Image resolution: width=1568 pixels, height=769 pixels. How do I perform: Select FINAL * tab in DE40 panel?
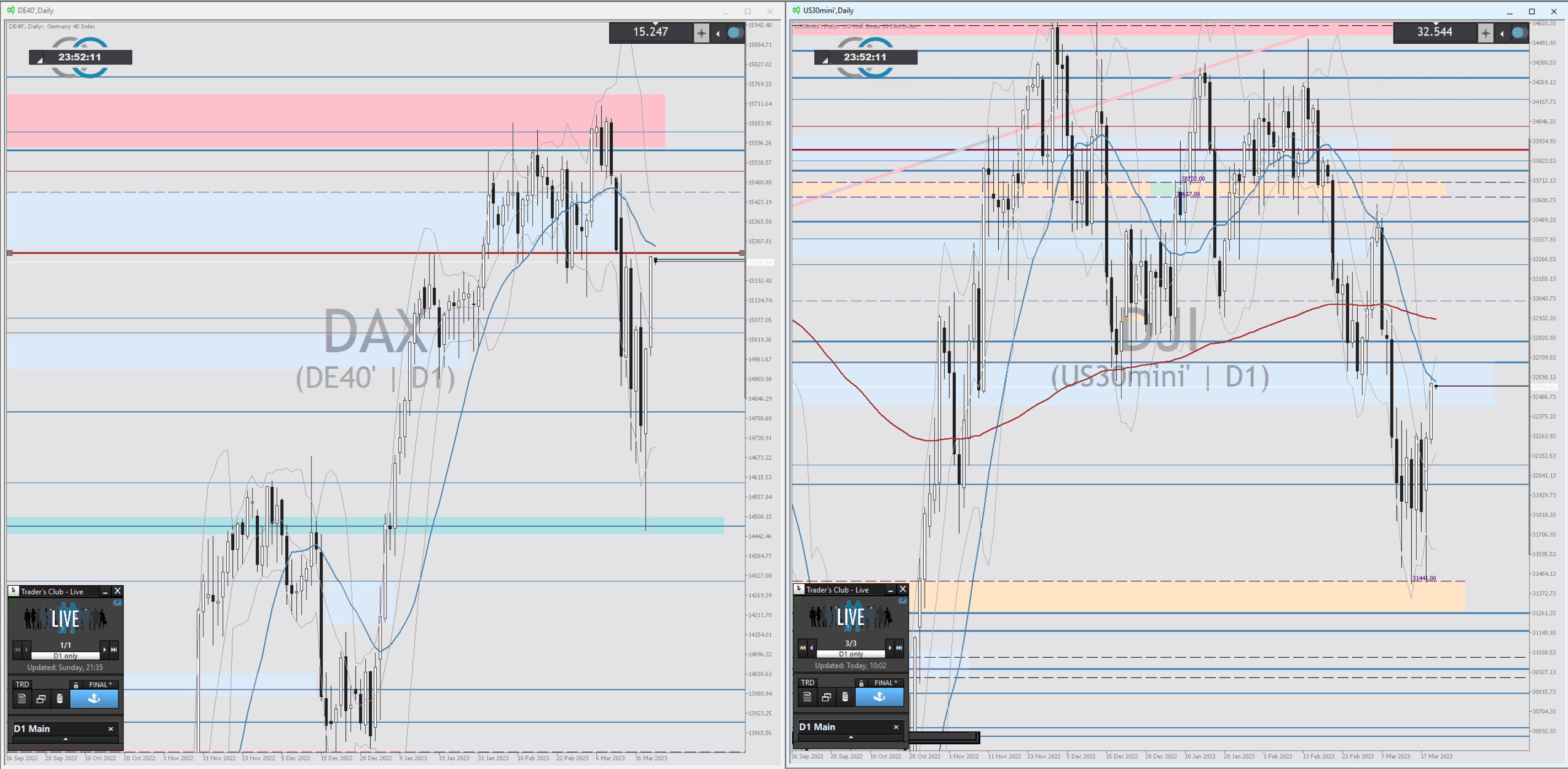tap(100, 685)
